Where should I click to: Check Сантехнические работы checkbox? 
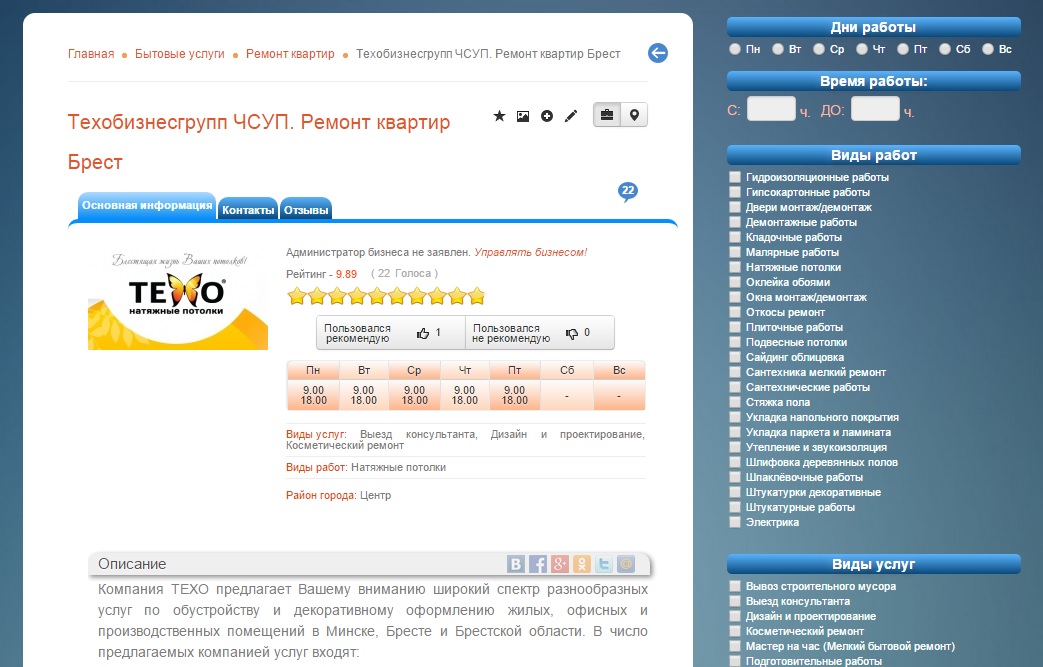coord(734,387)
